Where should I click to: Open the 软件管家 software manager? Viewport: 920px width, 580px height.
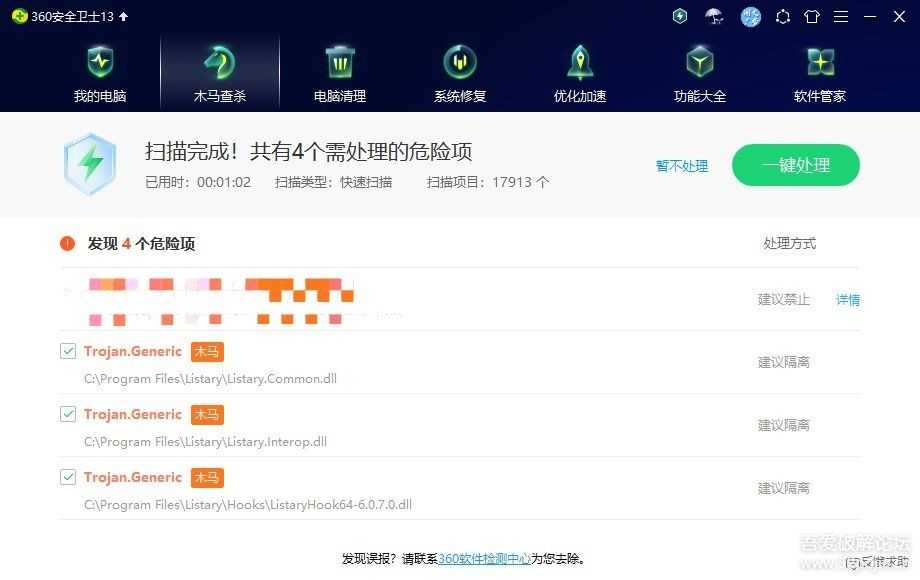820,74
